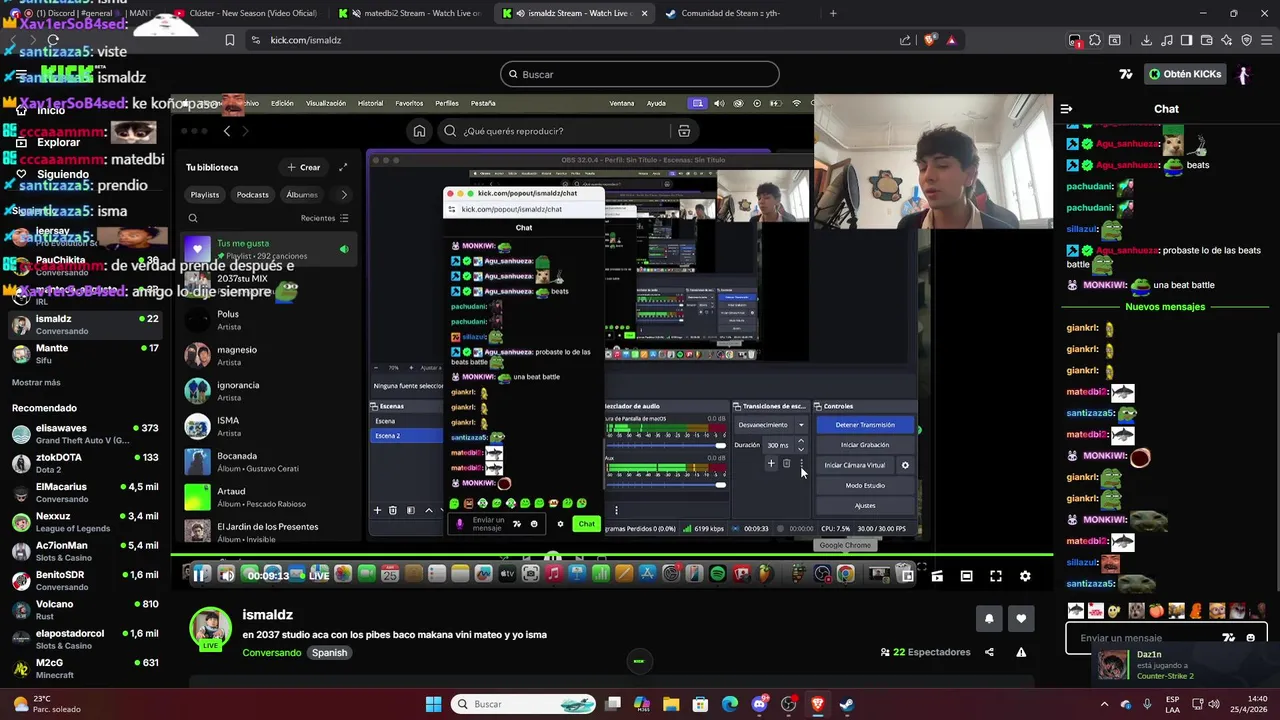Open recommended channel elapostadorcol
The height and width of the screenshot is (720, 1280).
pos(85,639)
